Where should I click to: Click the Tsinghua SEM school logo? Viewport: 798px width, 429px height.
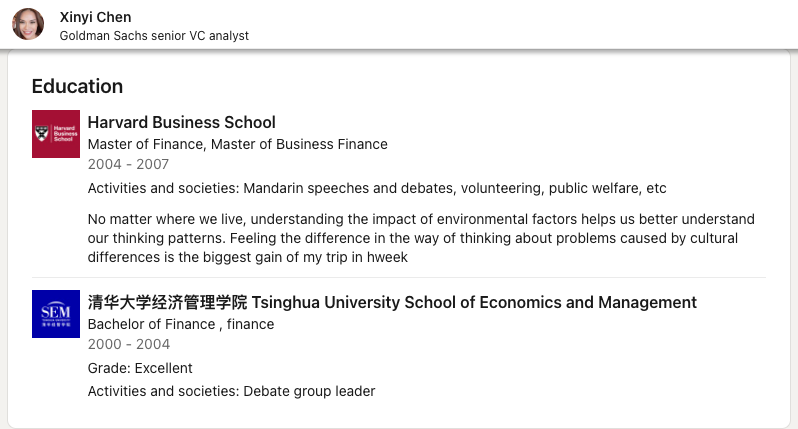(56, 314)
